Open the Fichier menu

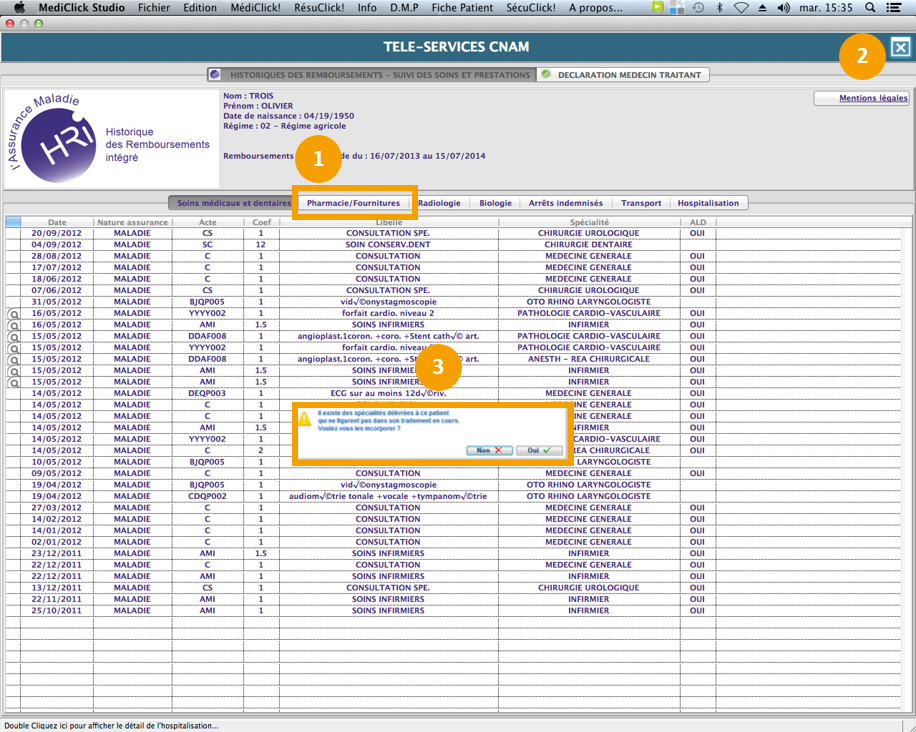154,8
